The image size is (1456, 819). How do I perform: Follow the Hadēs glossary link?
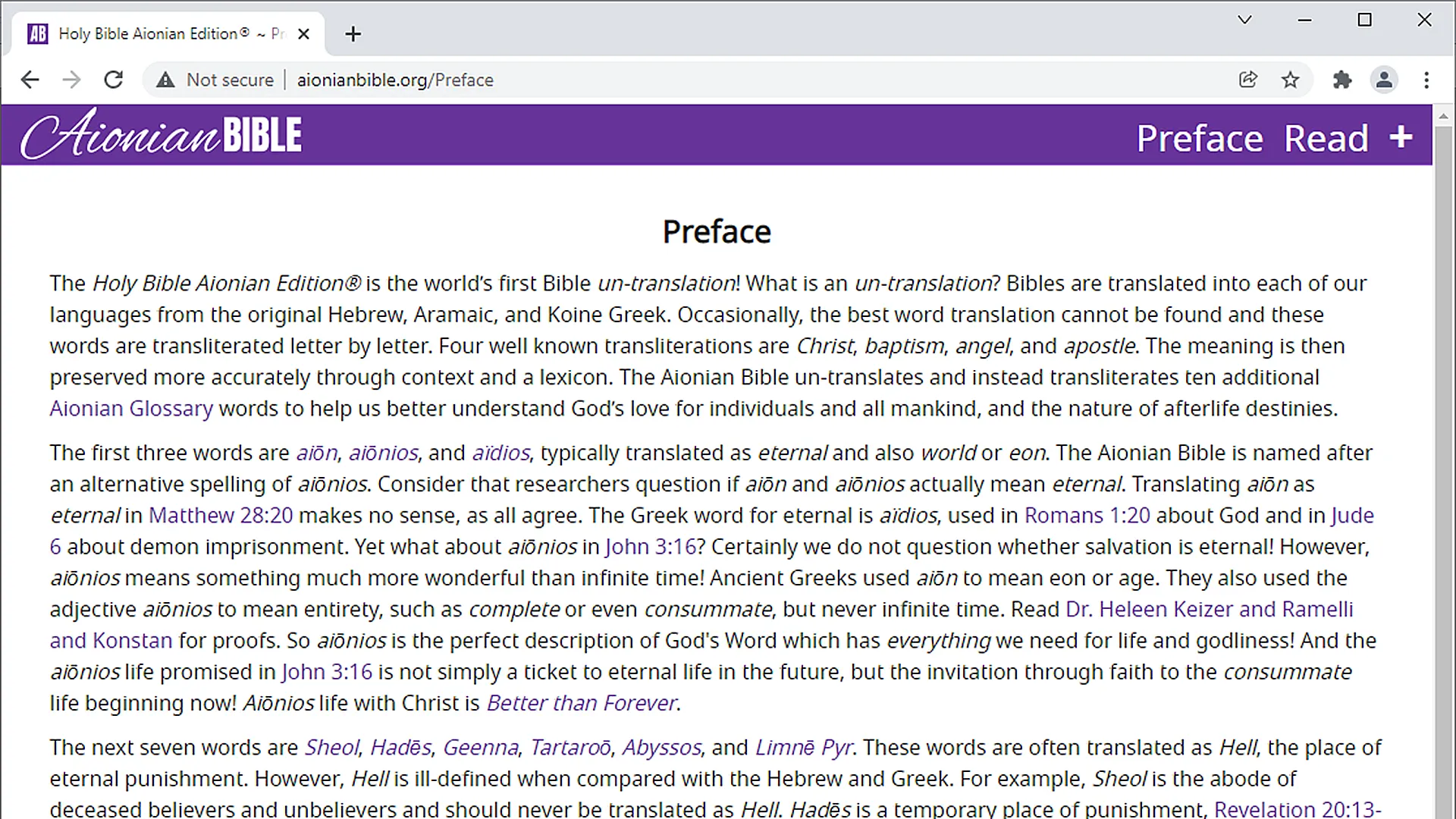[401, 748]
